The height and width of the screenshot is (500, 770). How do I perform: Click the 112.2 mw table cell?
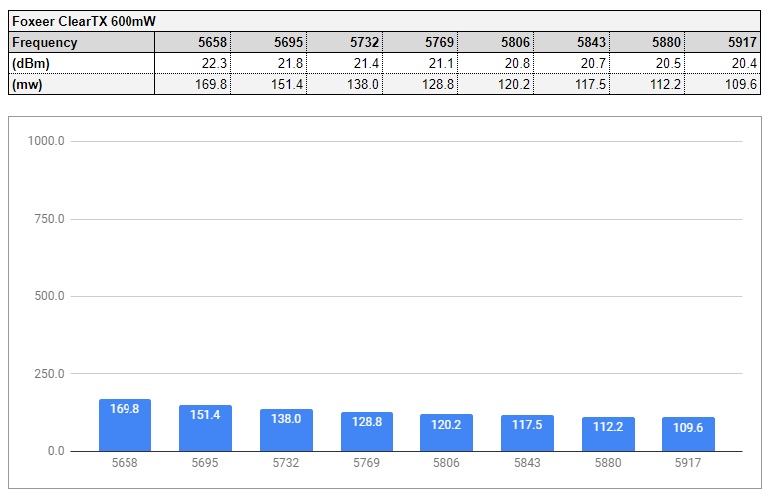647,84
